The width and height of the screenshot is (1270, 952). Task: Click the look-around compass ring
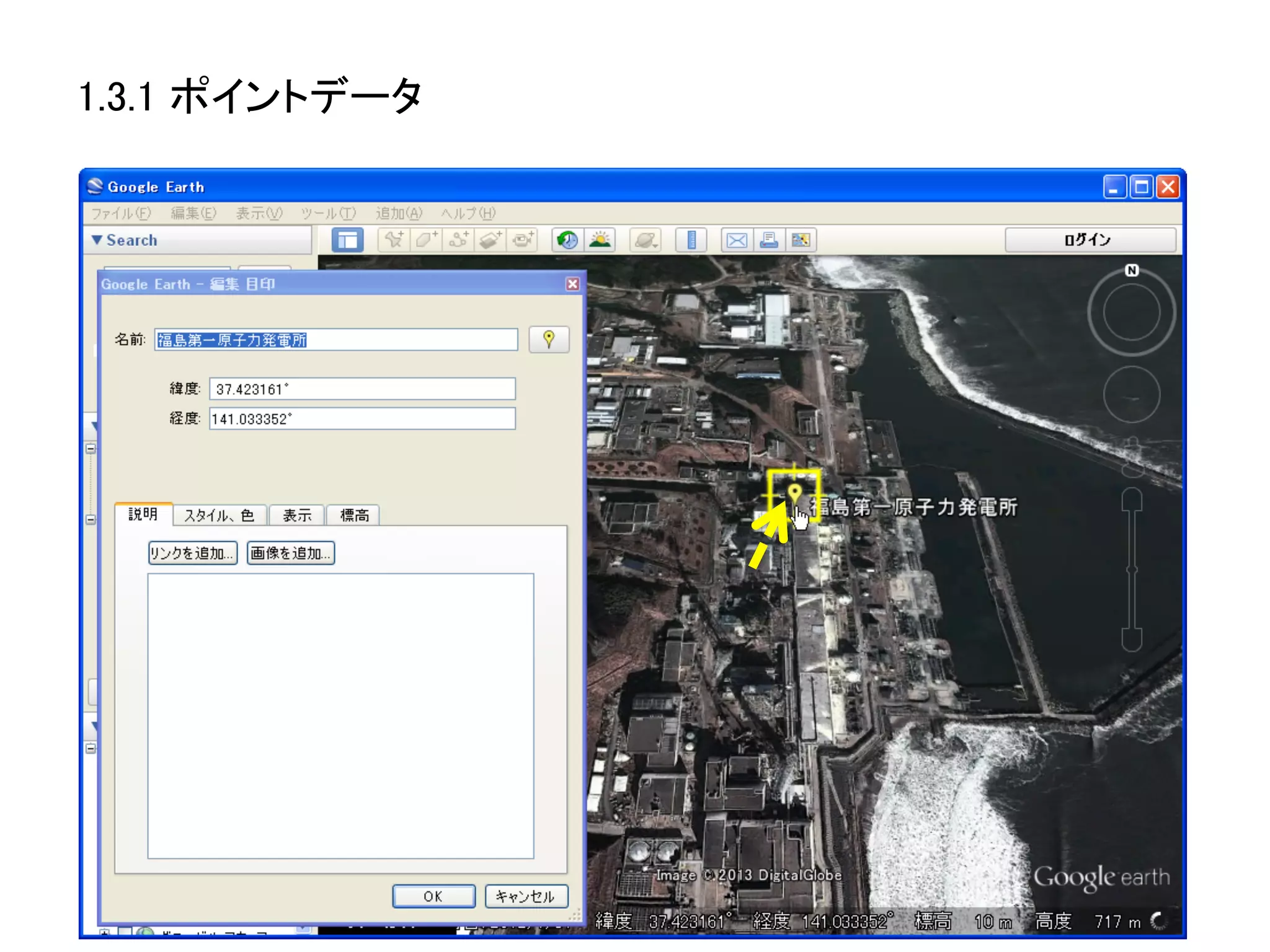pyautogui.click(x=1132, y=313)
